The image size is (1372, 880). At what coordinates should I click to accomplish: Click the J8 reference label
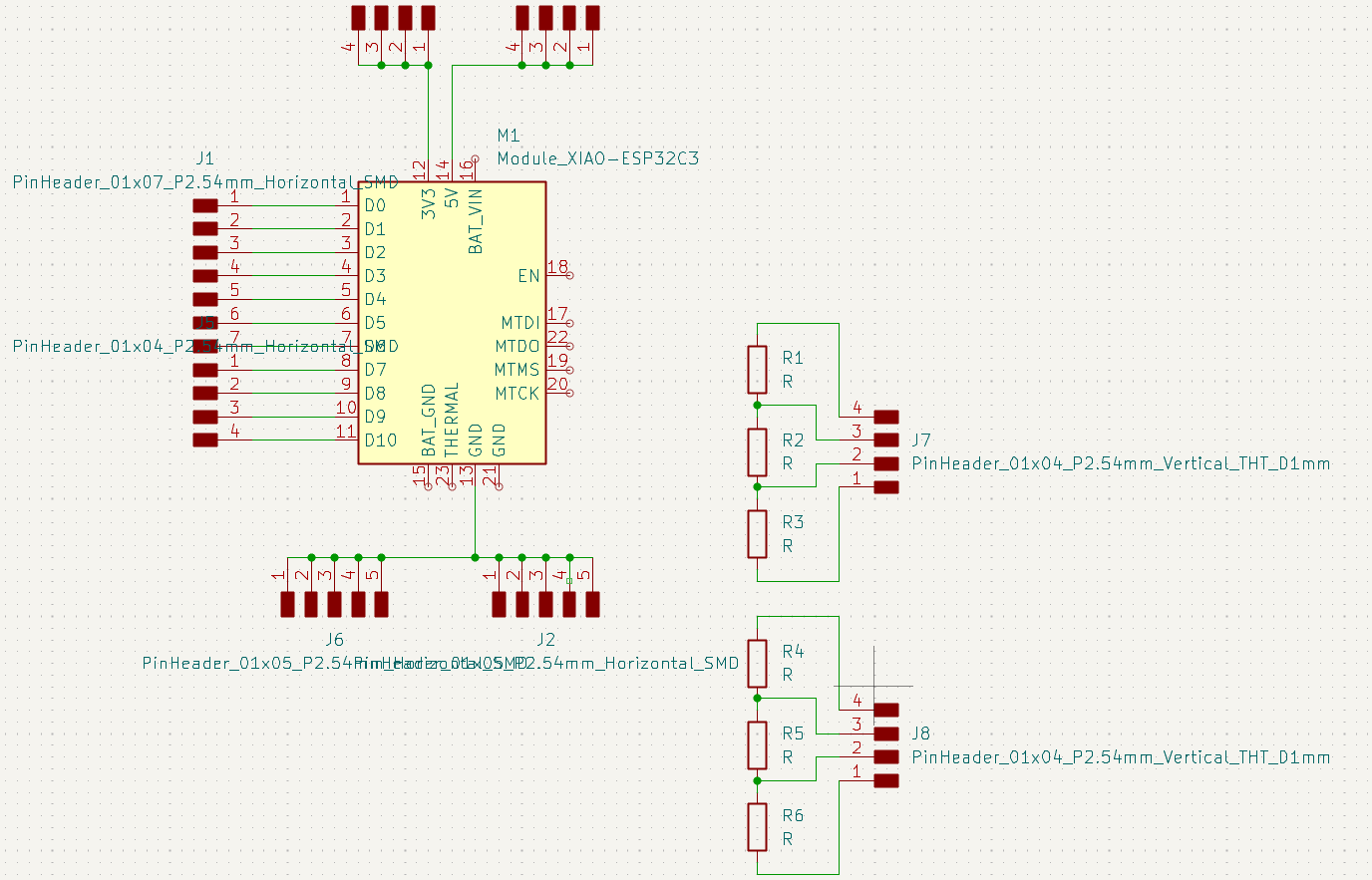tap(921, 733)
